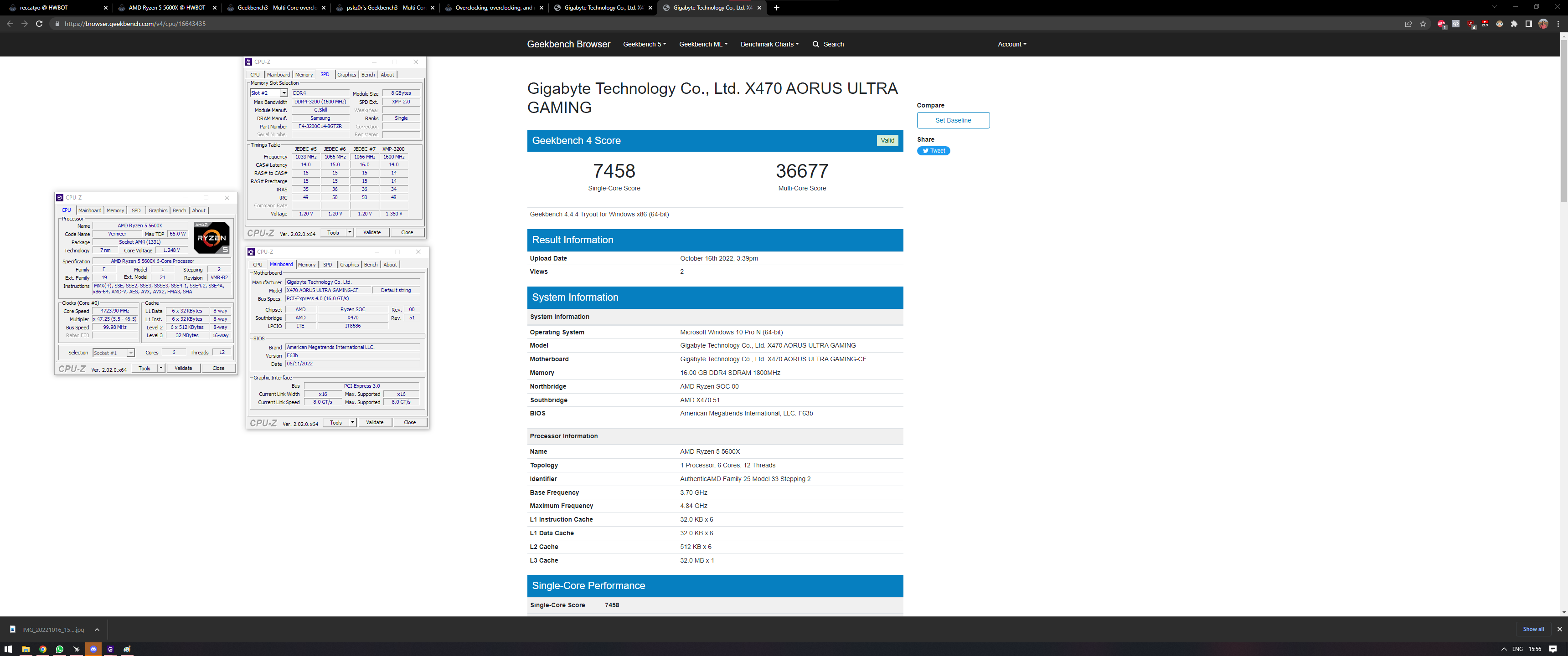
Task: Bookmark this page with the star icon
Action: click(x=1423, y=24)
